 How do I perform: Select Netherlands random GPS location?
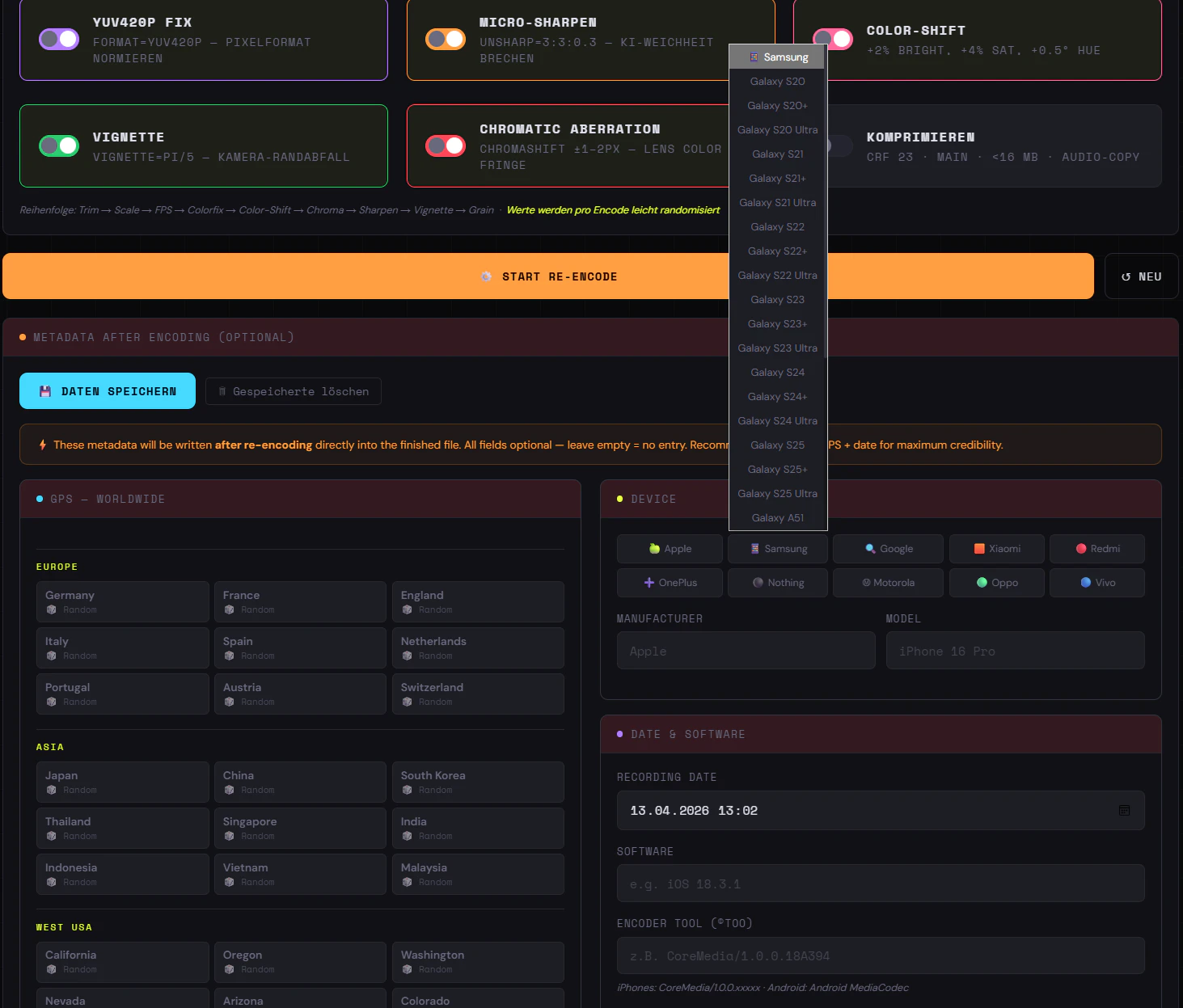point(478,648)
